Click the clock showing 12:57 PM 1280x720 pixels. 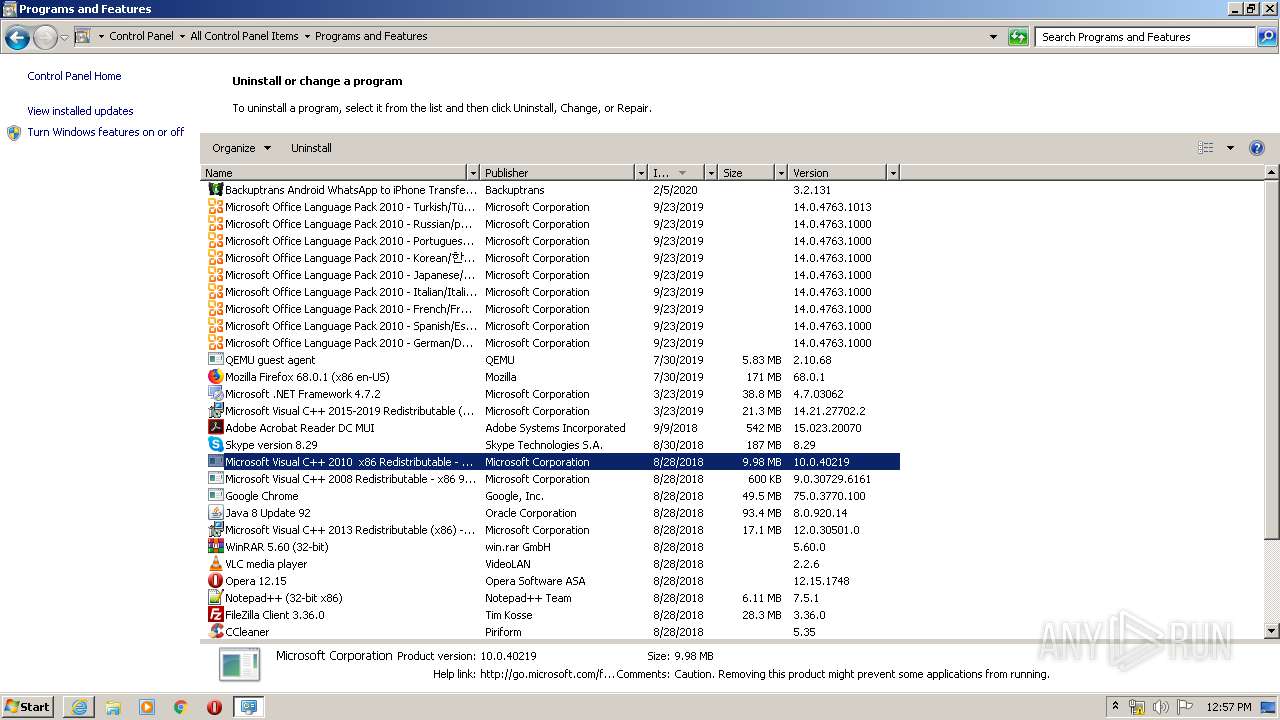point(1229,707)
